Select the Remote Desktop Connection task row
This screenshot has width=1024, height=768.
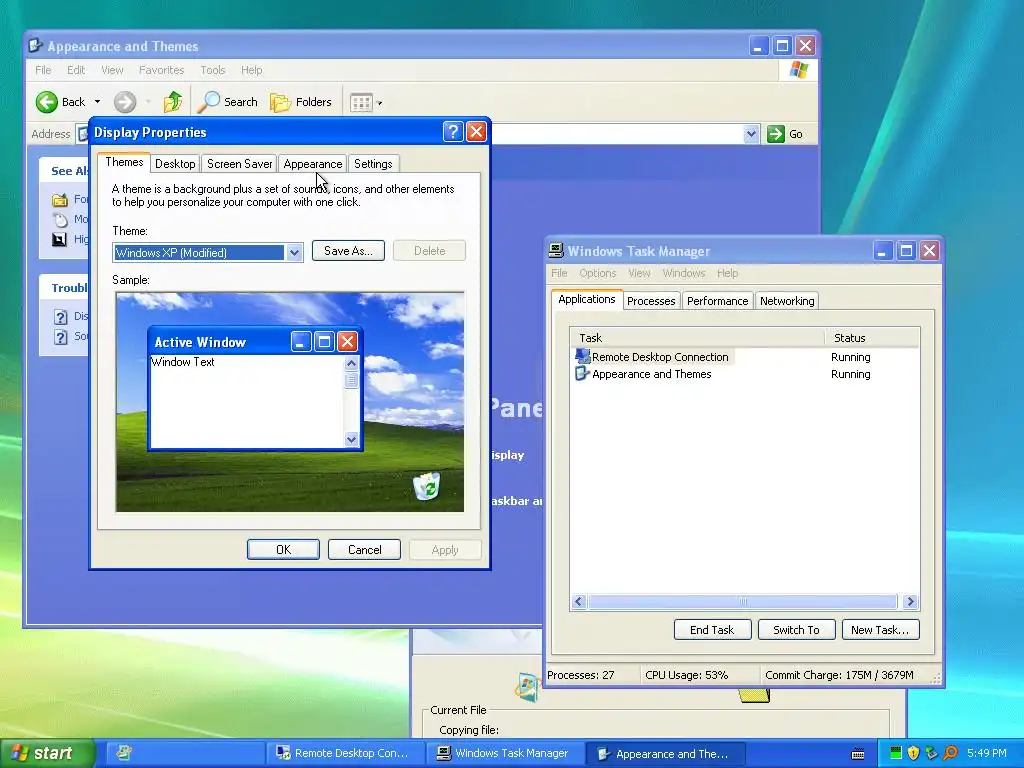[x=744, y=357]
